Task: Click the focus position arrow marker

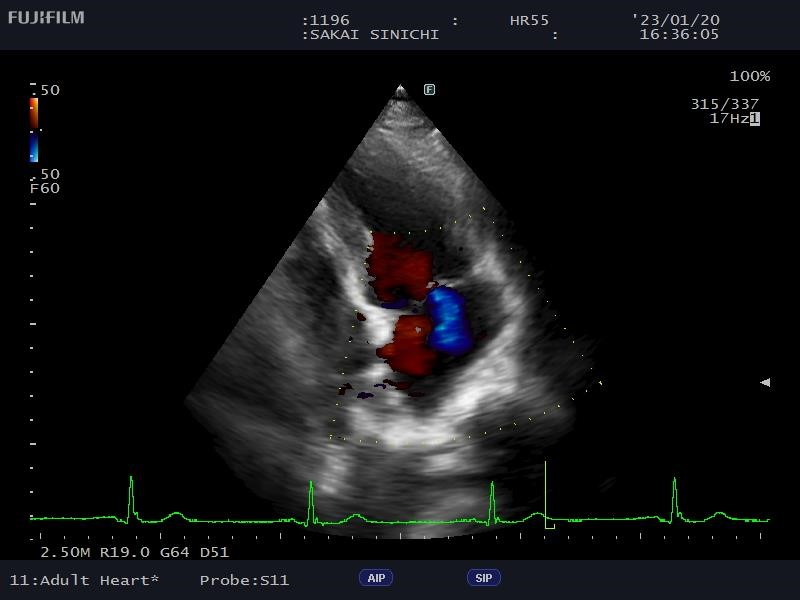Action: (765, 382)
